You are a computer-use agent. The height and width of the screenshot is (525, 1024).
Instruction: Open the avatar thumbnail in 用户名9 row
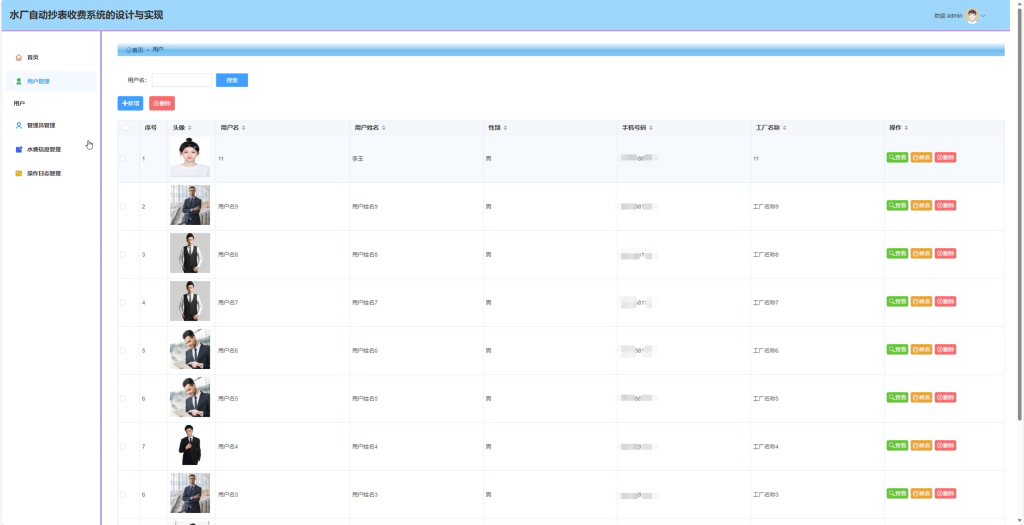190,205
